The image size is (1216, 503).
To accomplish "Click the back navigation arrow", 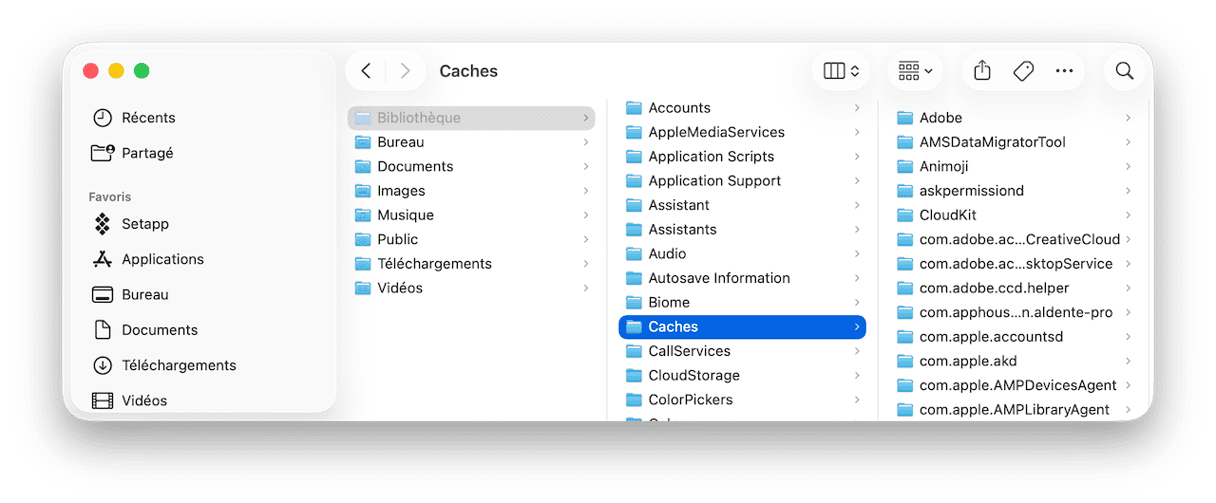I will [x=366, y=71].
